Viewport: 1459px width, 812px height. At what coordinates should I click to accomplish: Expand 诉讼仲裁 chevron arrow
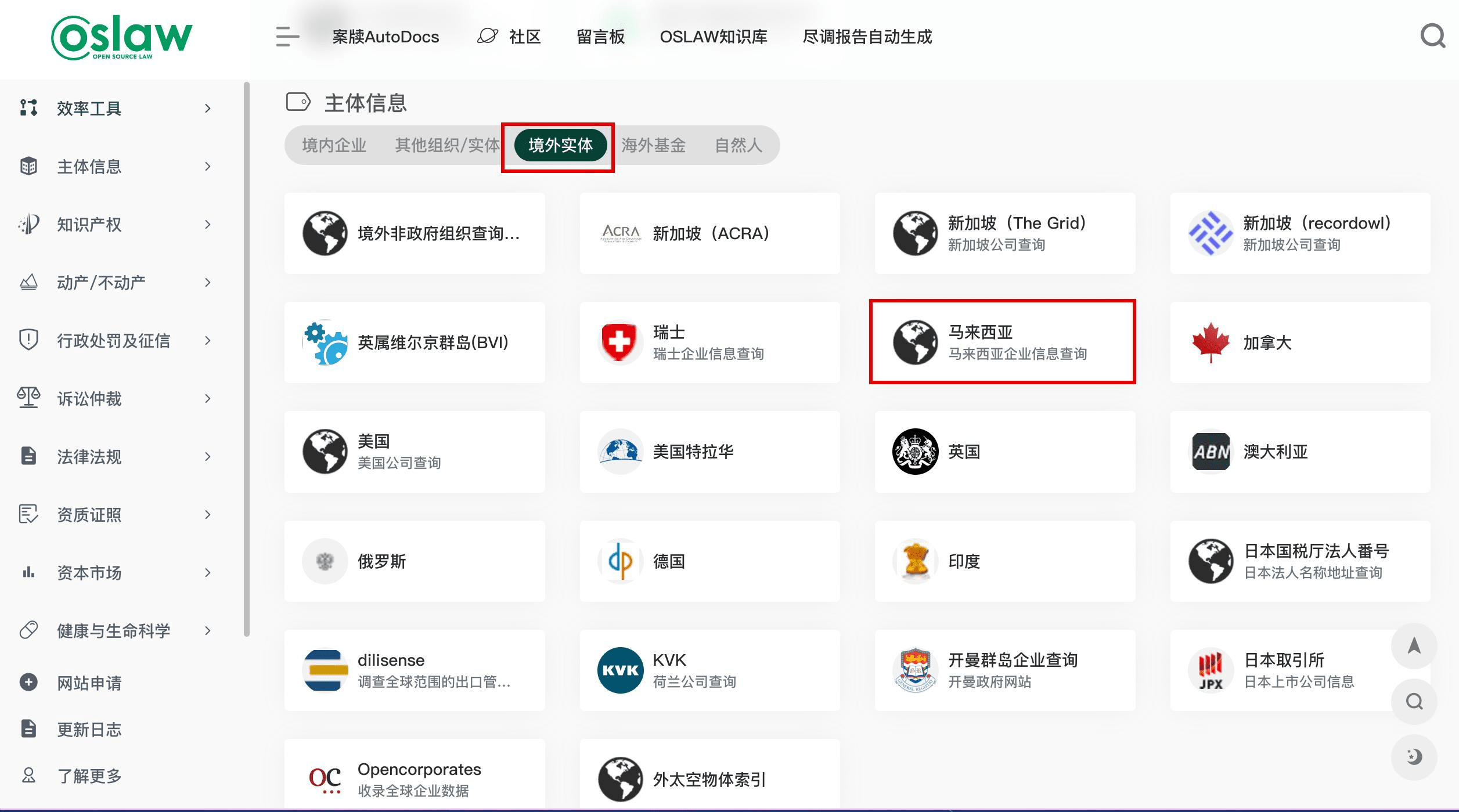click(207, 398)
